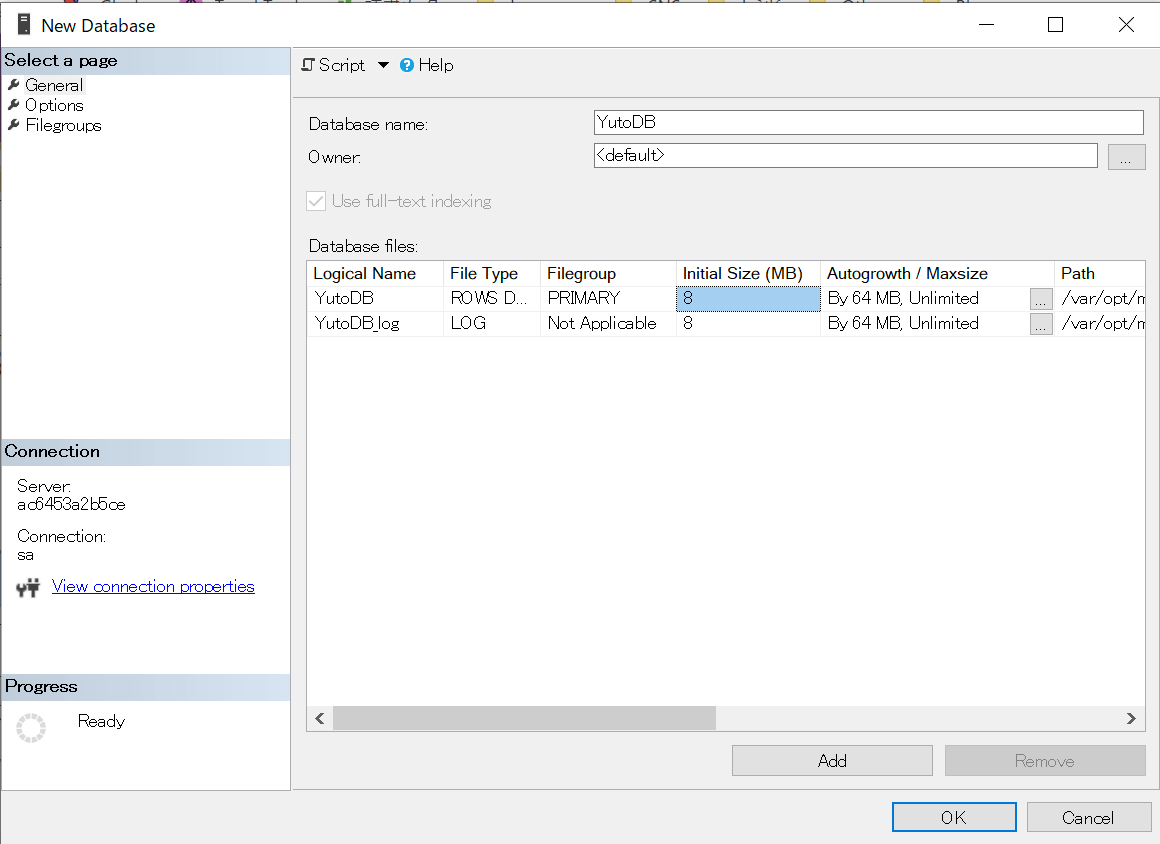Click the Ready spinner icon under Progress
Viewport: 1160px width, 844px height.
pos(31,727)
